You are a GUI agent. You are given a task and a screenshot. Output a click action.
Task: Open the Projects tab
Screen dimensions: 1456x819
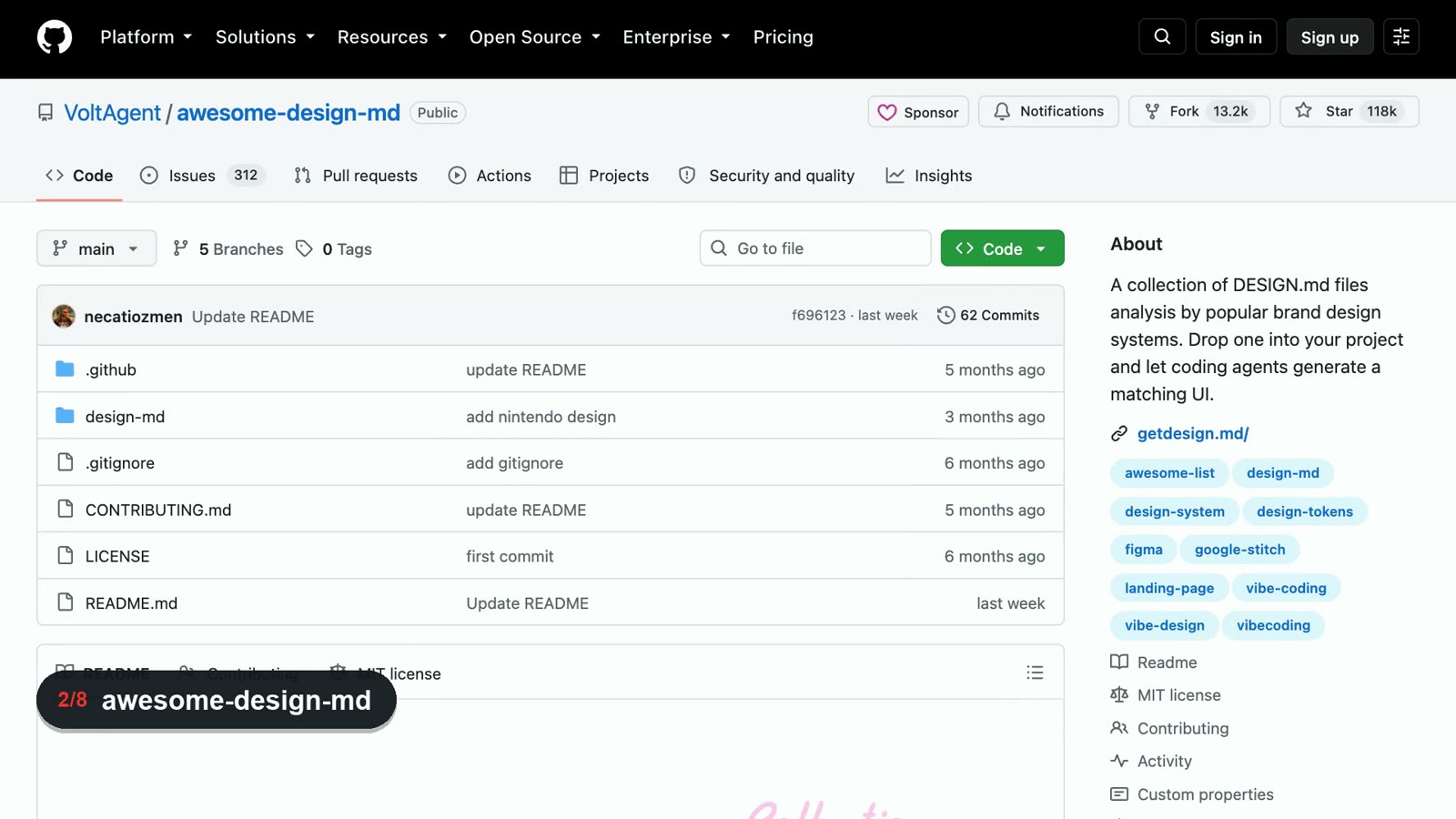pos(604,176)
